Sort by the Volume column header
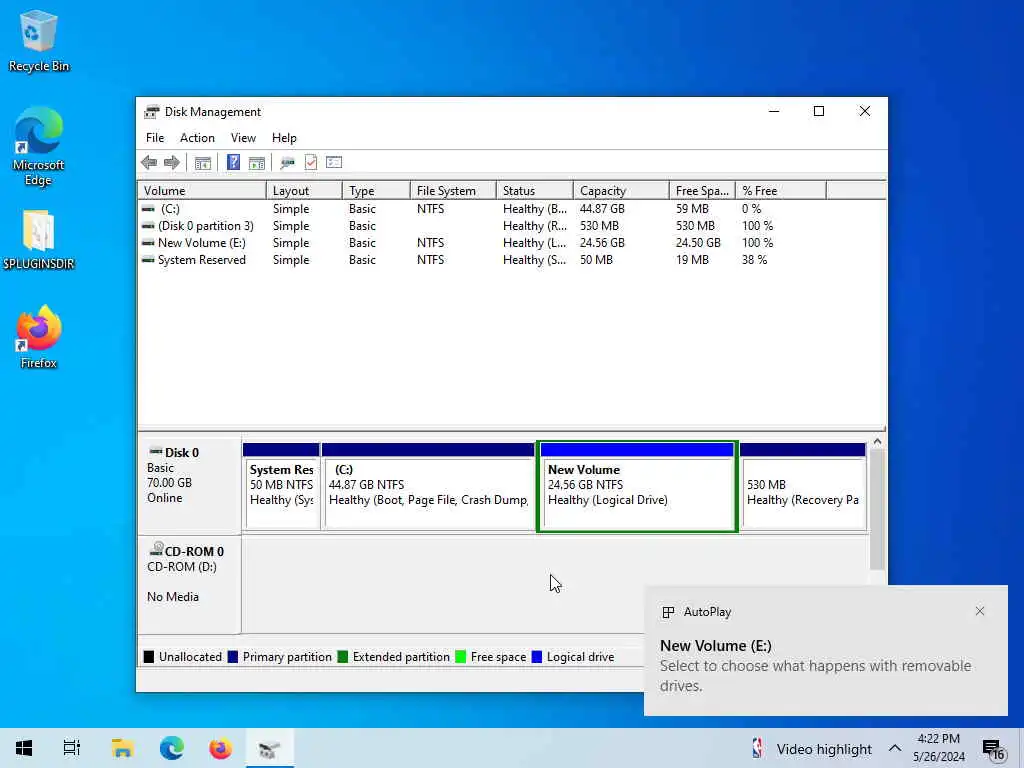The height and width of the screenshot is (768, 1024). pos(202,191)
